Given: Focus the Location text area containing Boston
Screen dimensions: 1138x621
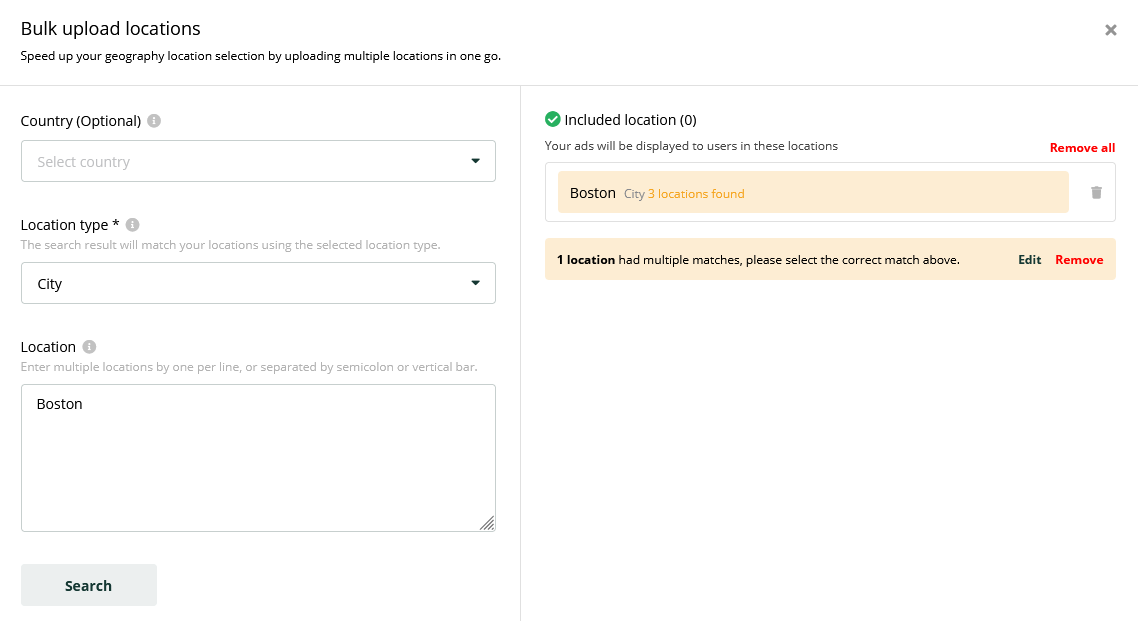Looking at the screenshot, I should tap(258, 458).
